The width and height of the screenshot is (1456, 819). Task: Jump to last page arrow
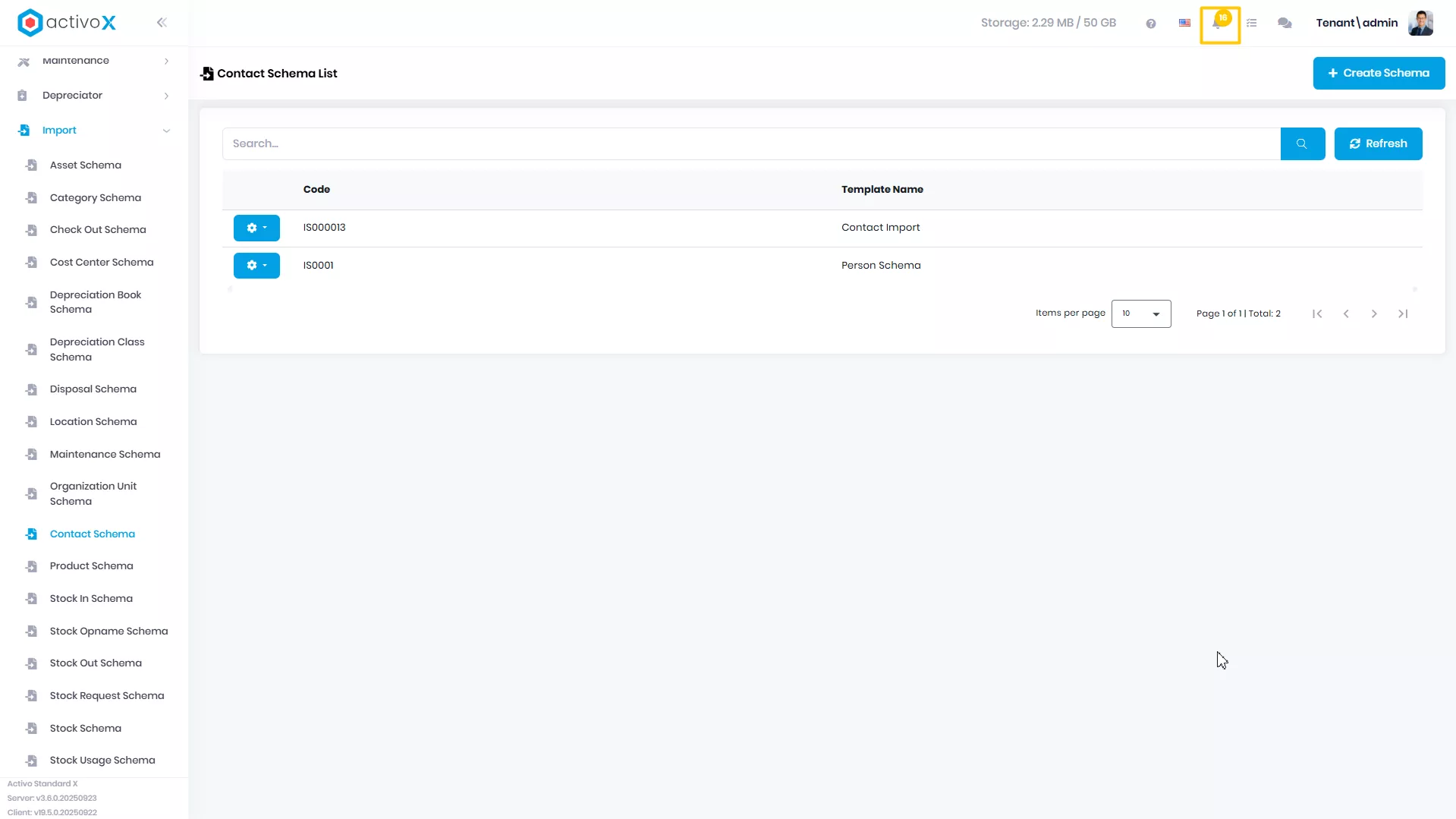pyautogui.click(x=1403, y=313)
